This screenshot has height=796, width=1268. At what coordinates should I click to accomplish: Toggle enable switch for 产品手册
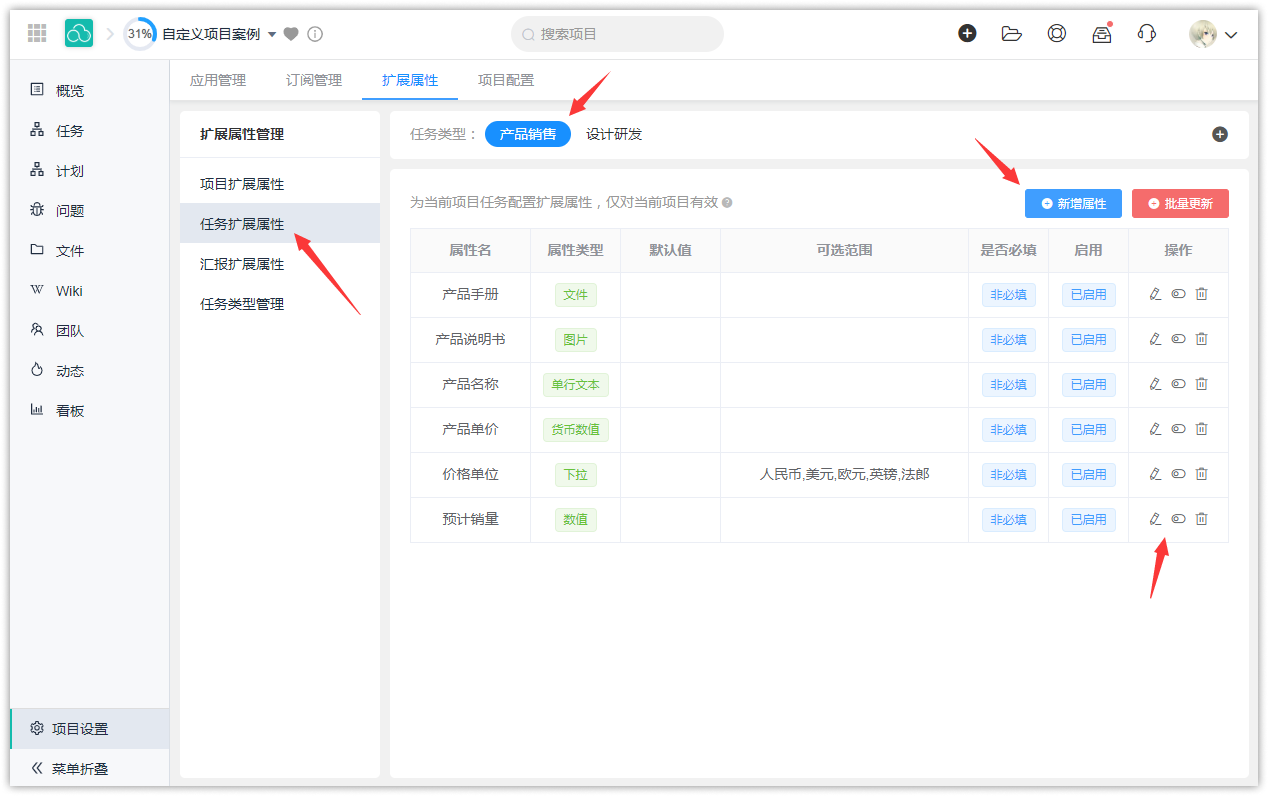(1178, 294)
